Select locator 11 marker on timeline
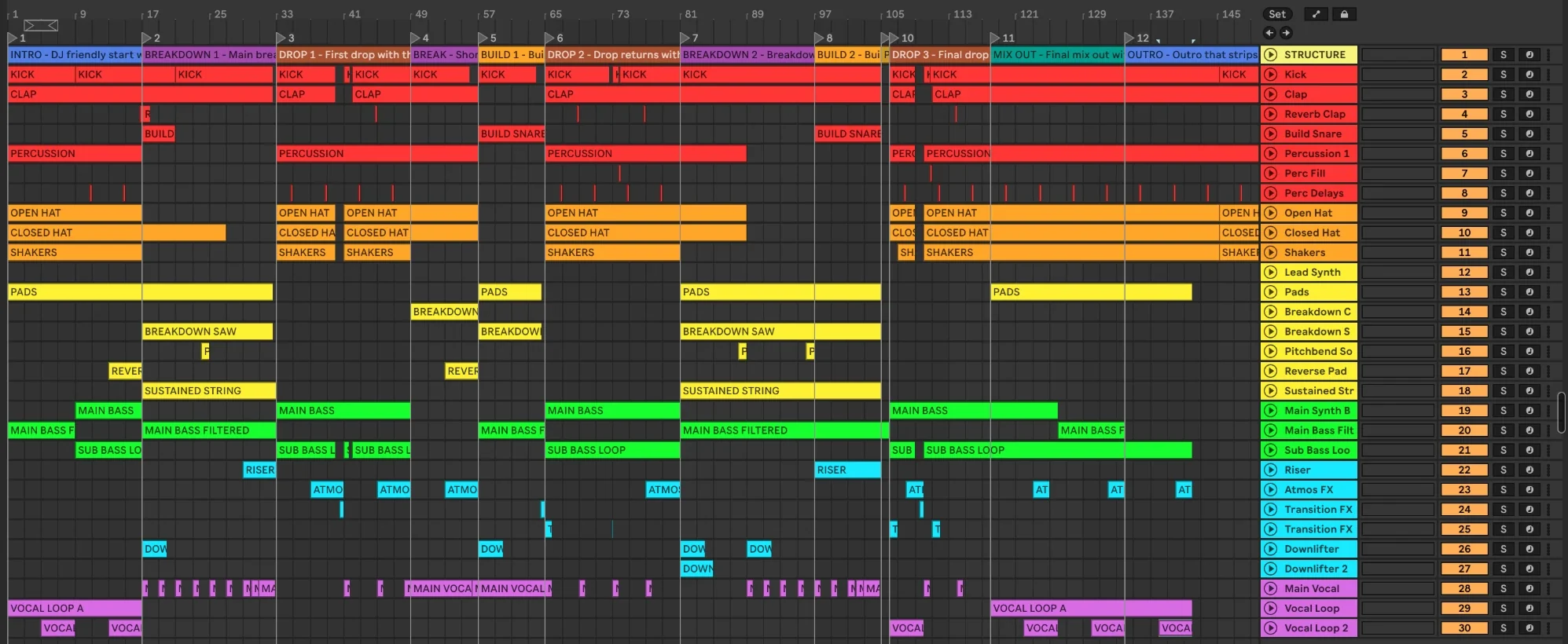 click(996, 38)
